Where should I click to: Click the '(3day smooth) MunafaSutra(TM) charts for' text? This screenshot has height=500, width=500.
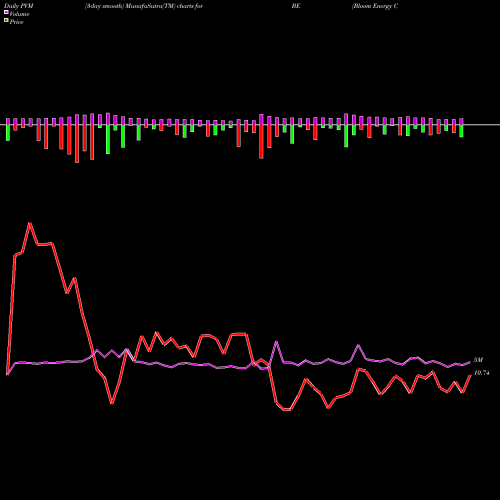[x=144, y=6]
